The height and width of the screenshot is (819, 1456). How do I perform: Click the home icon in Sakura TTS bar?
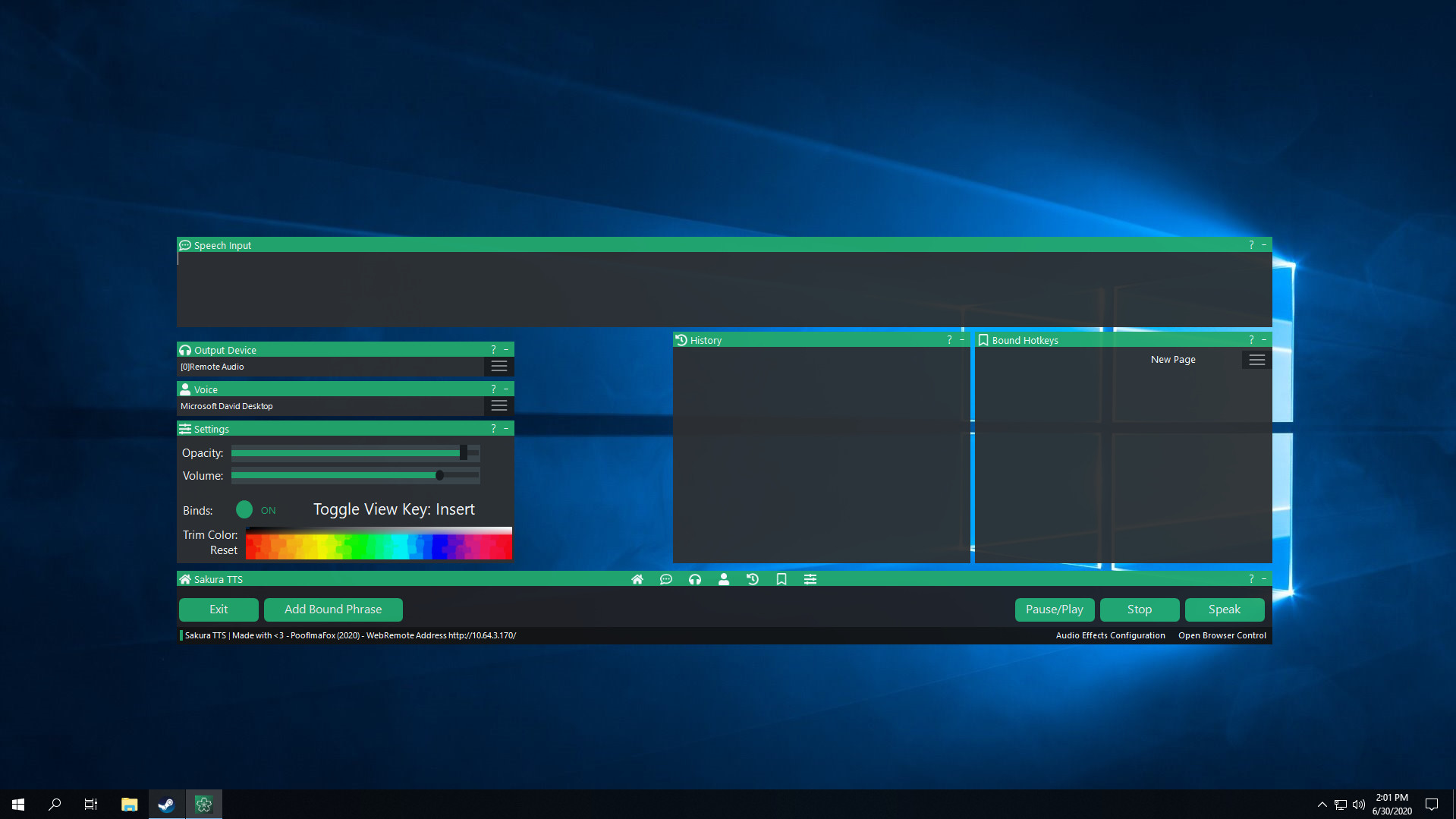pyautogui.click(x=637, y=579)
